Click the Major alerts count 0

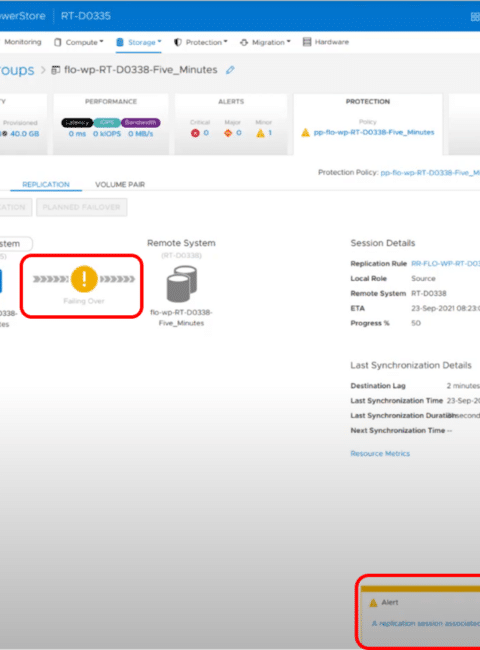pos(239,133)
